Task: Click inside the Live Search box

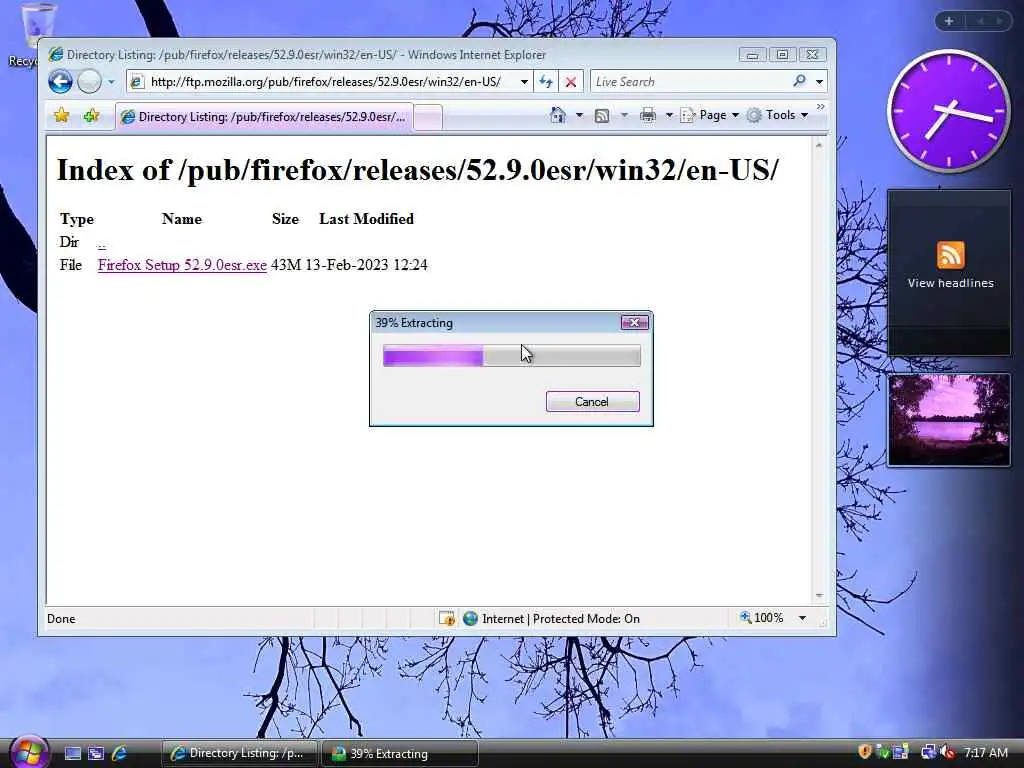Action: coord(689,82)
